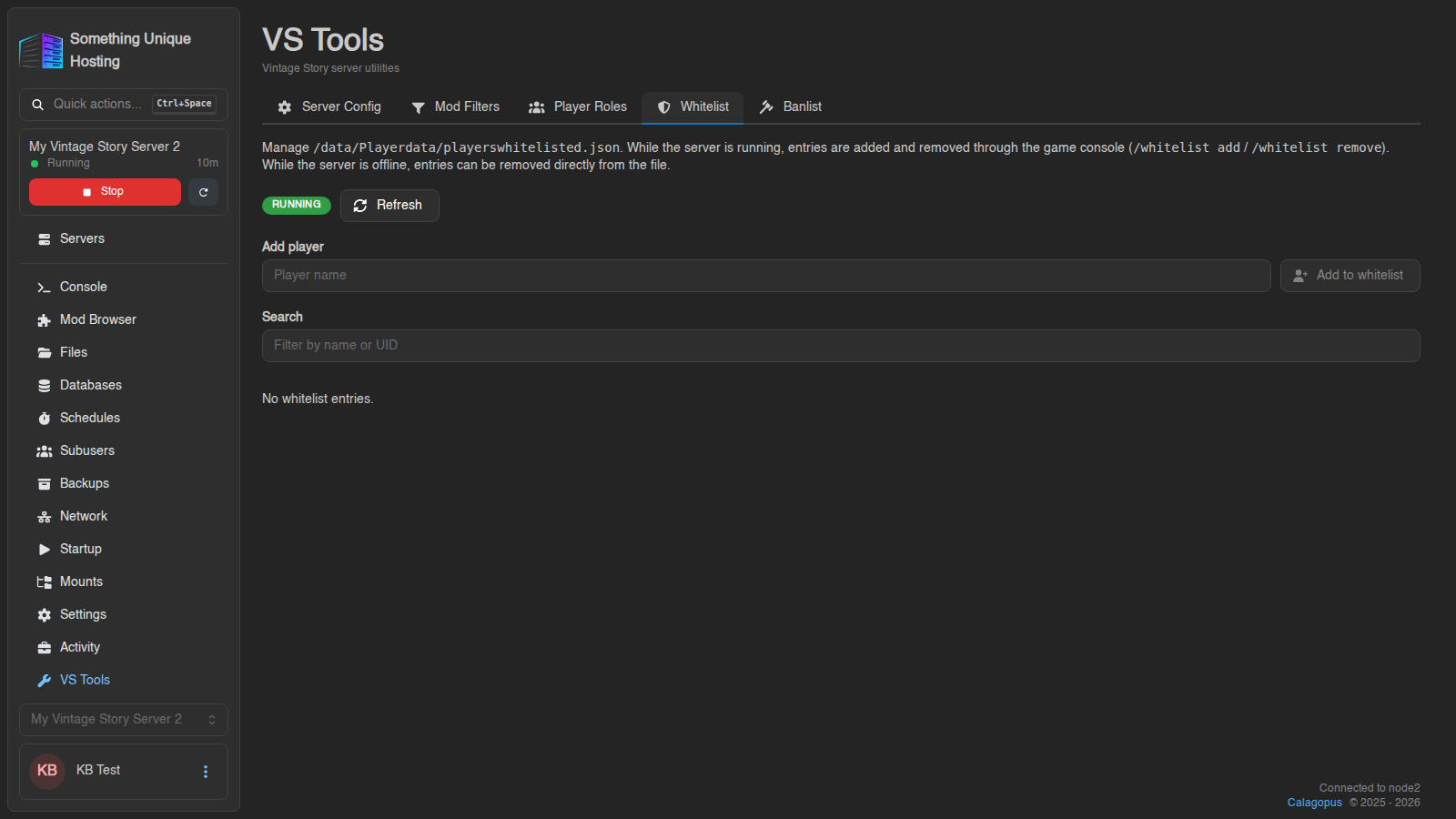
Task: Click the Filter by name or UID field
Action: (x=841, y=346)
